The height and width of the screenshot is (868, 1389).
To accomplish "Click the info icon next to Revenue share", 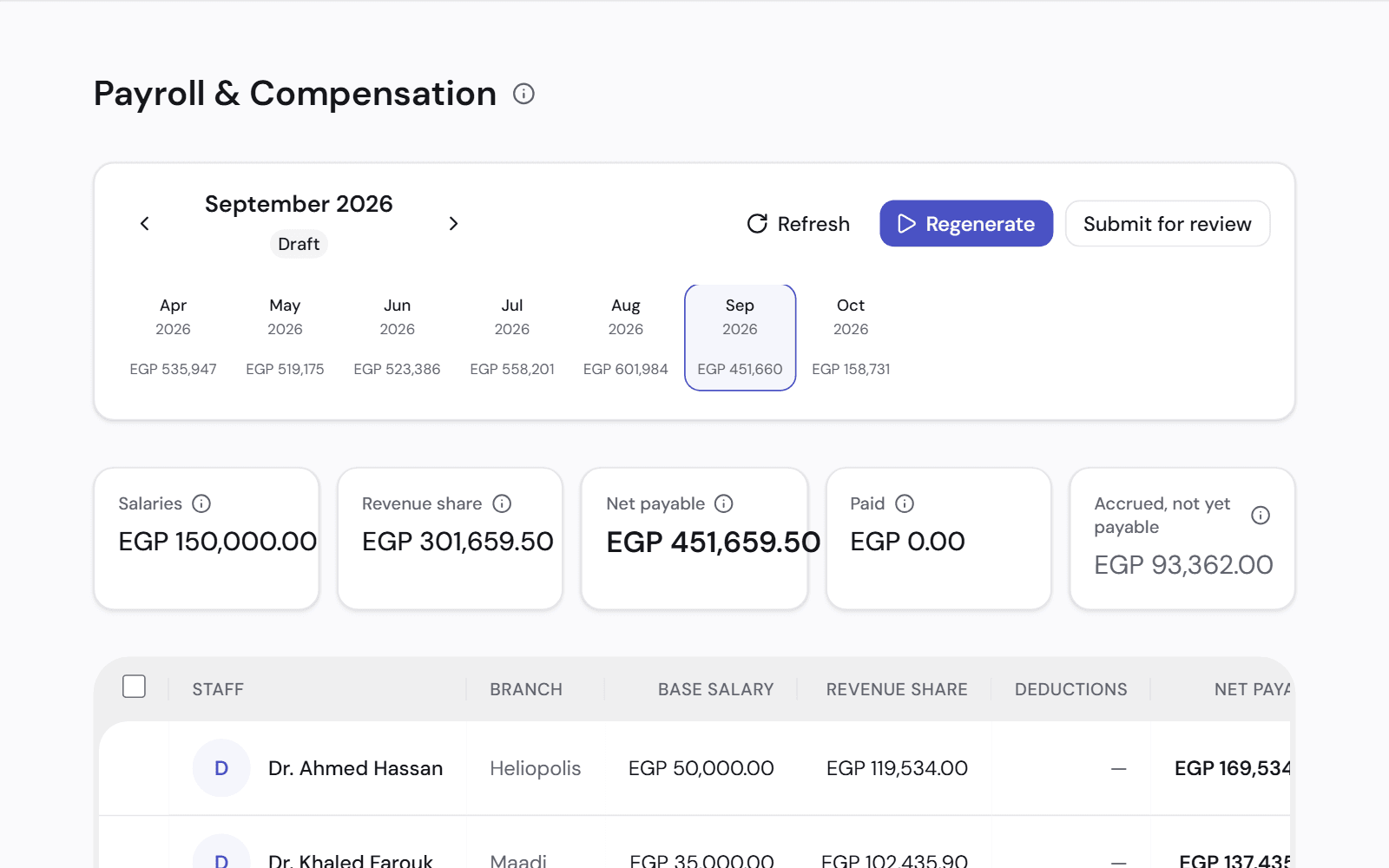I will [502, 503].
